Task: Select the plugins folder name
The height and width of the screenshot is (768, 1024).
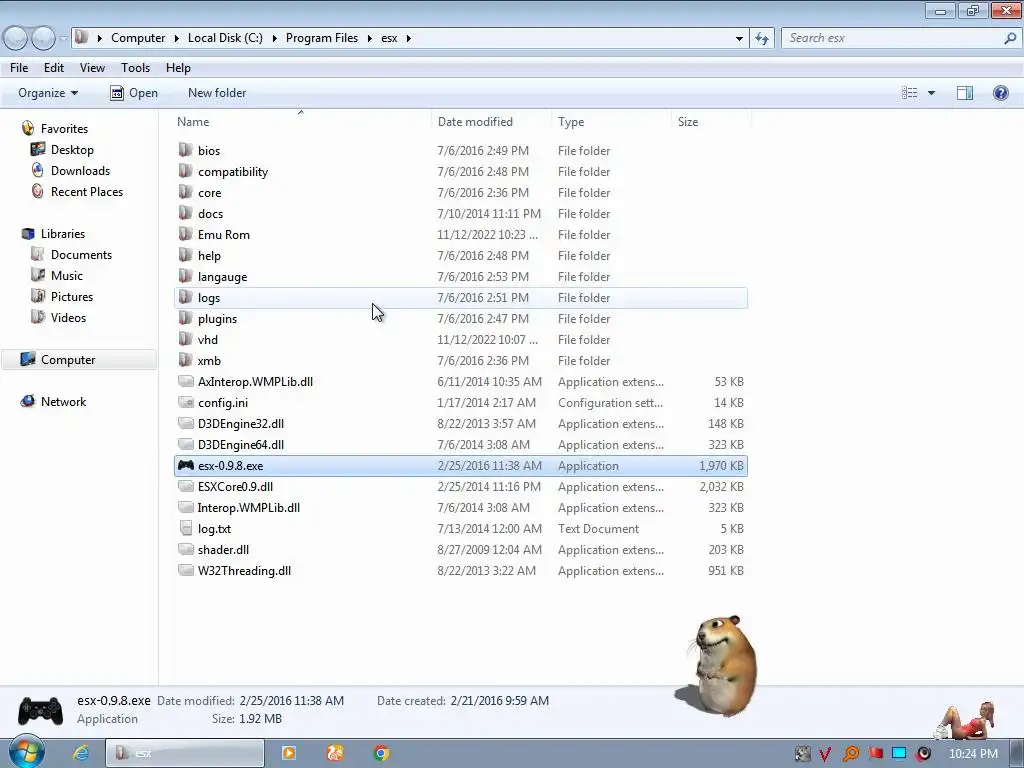Action: (x=217, y=319)
